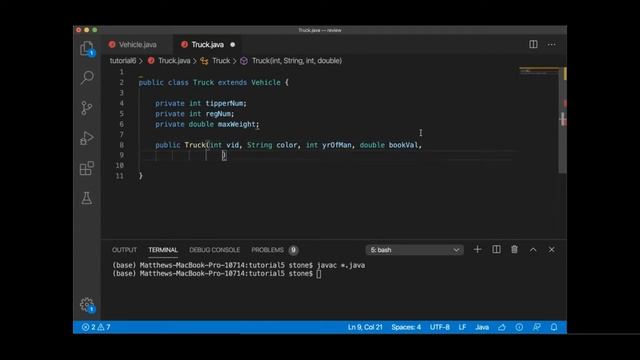Kill terminal with the trash icon
Image resolution: width=640 pixels, height=360 pixels.
[514, 249]
